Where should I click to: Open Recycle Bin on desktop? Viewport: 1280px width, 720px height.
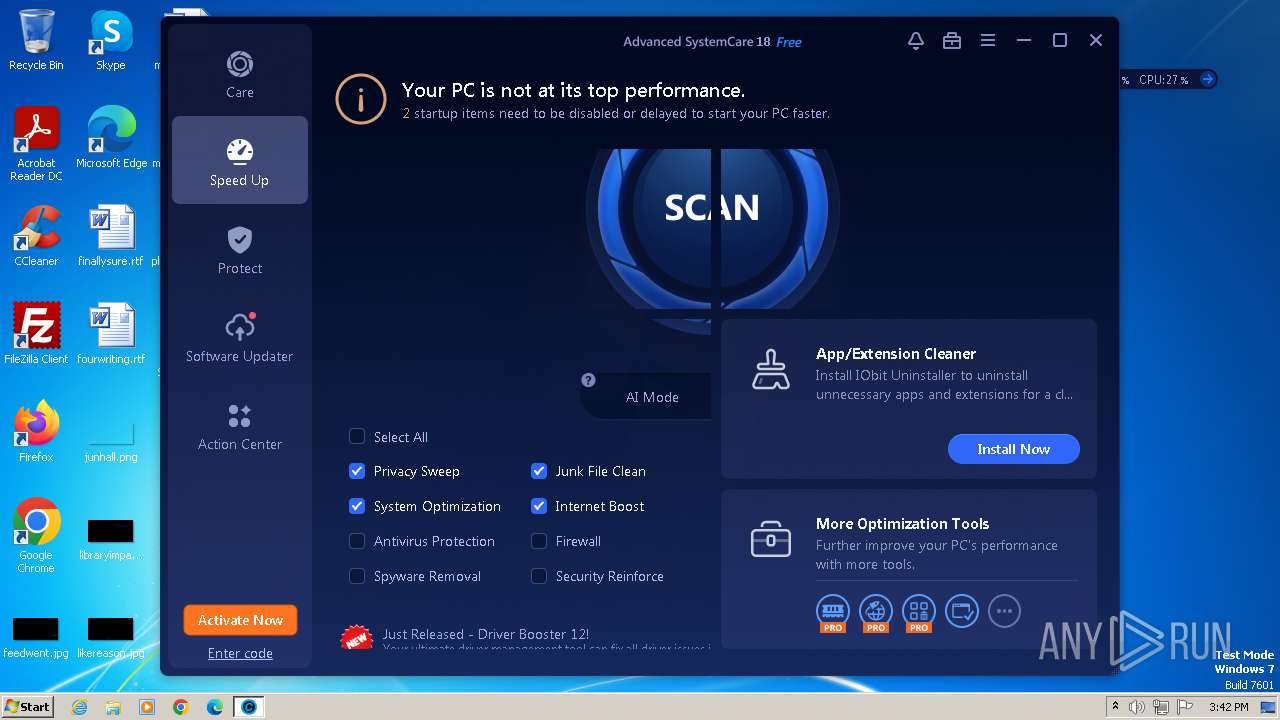pyautogui.click(x=36, y=40)
